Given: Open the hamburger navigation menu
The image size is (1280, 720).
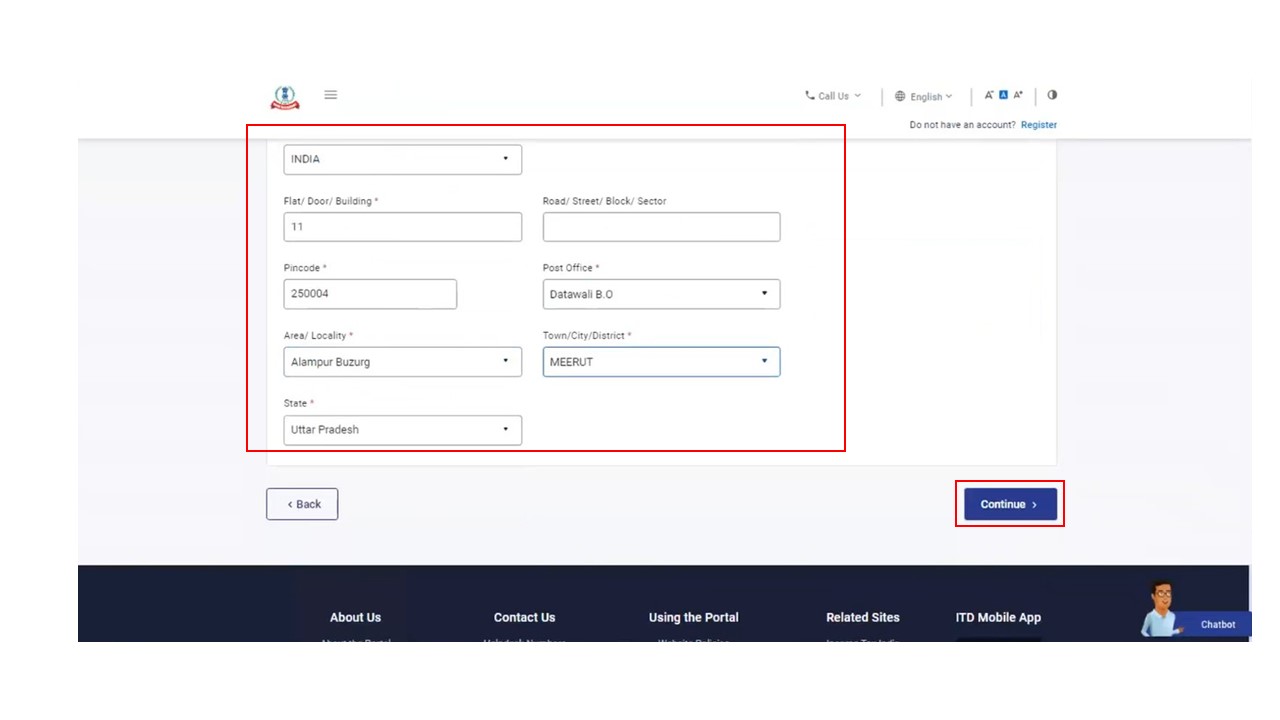Looking at the screenshot, I should tap(331, 95).
